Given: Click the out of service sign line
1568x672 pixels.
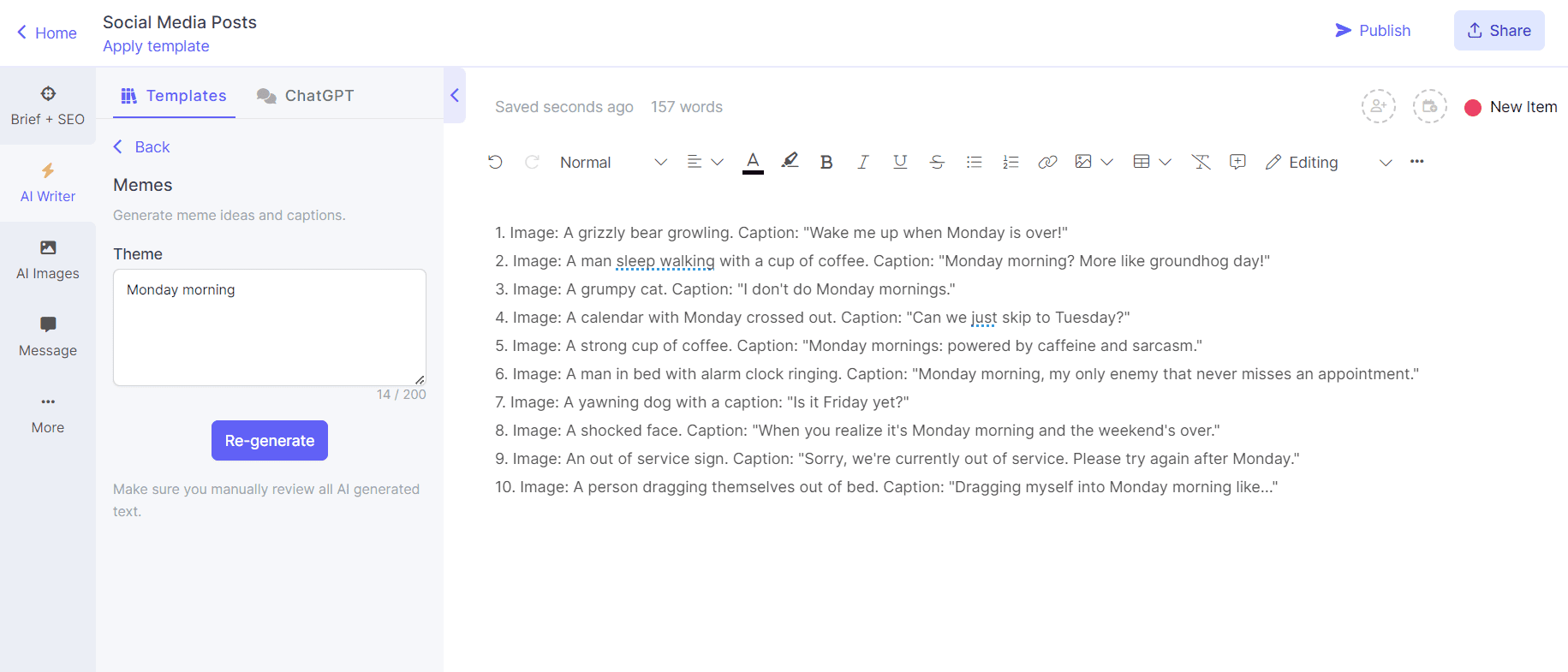Looking at the screenshot, I should (x=897, y=459).
